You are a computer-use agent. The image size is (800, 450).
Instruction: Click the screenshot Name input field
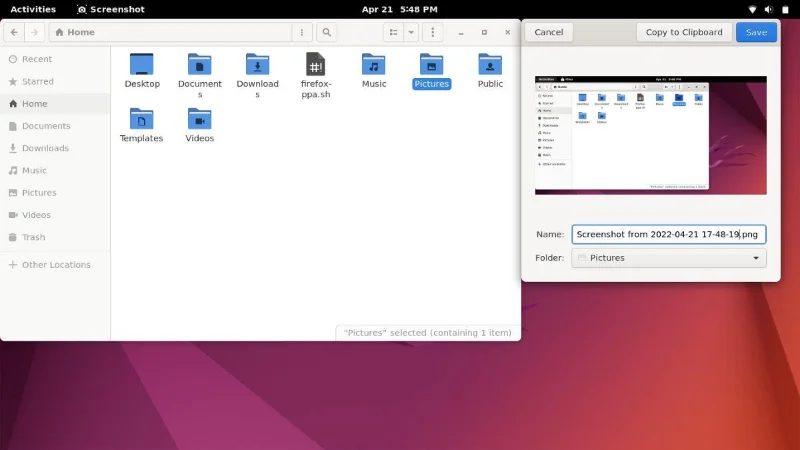(669, 234)
